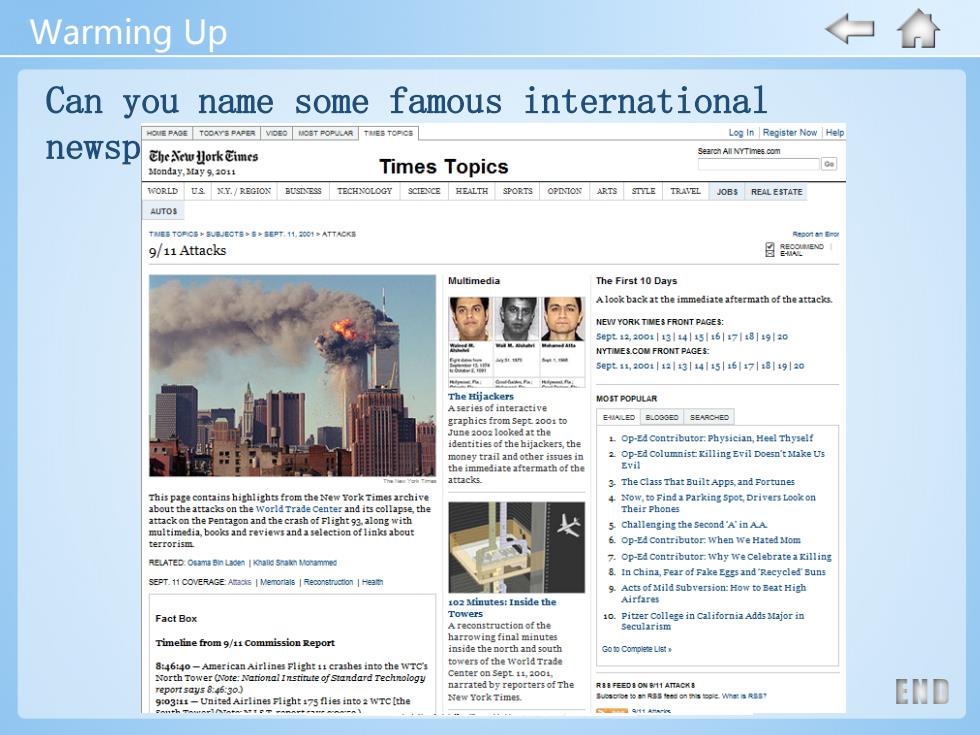Open the parking spot phones article
This screenshot has width=980, height=735.
718,503
